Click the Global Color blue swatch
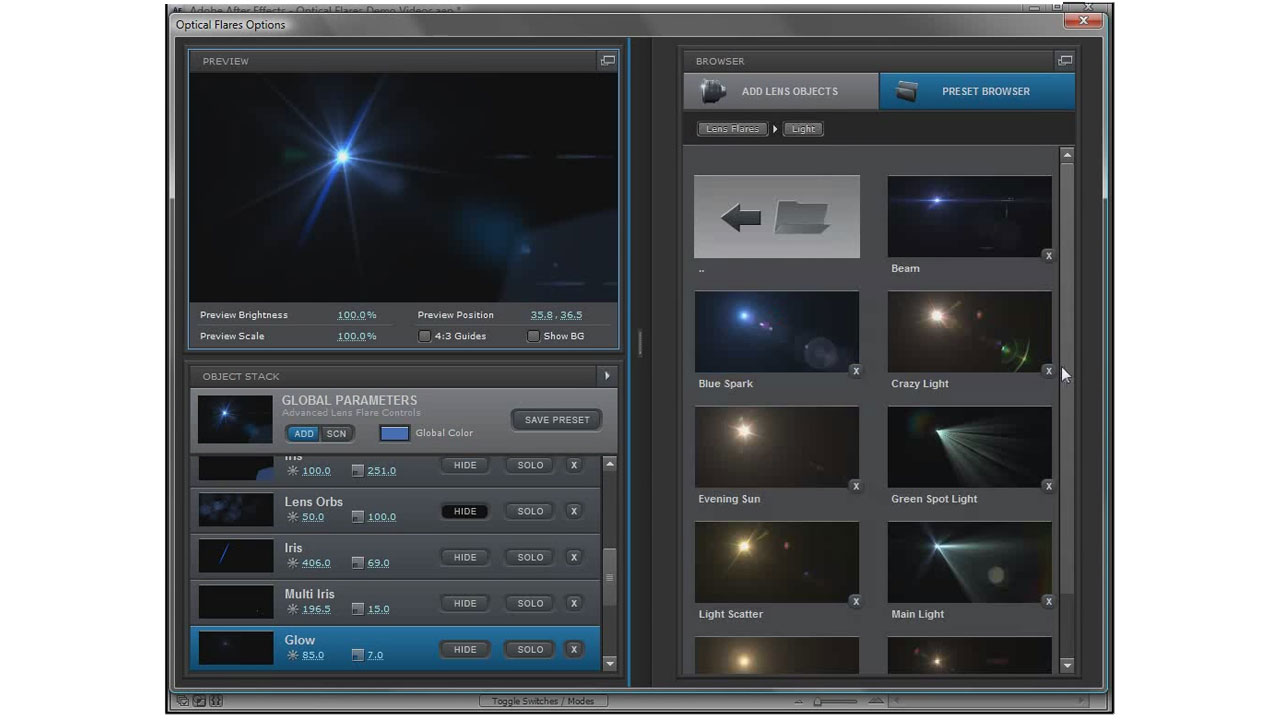Screen dimensions: 1280x720 [x=394, y=432]
